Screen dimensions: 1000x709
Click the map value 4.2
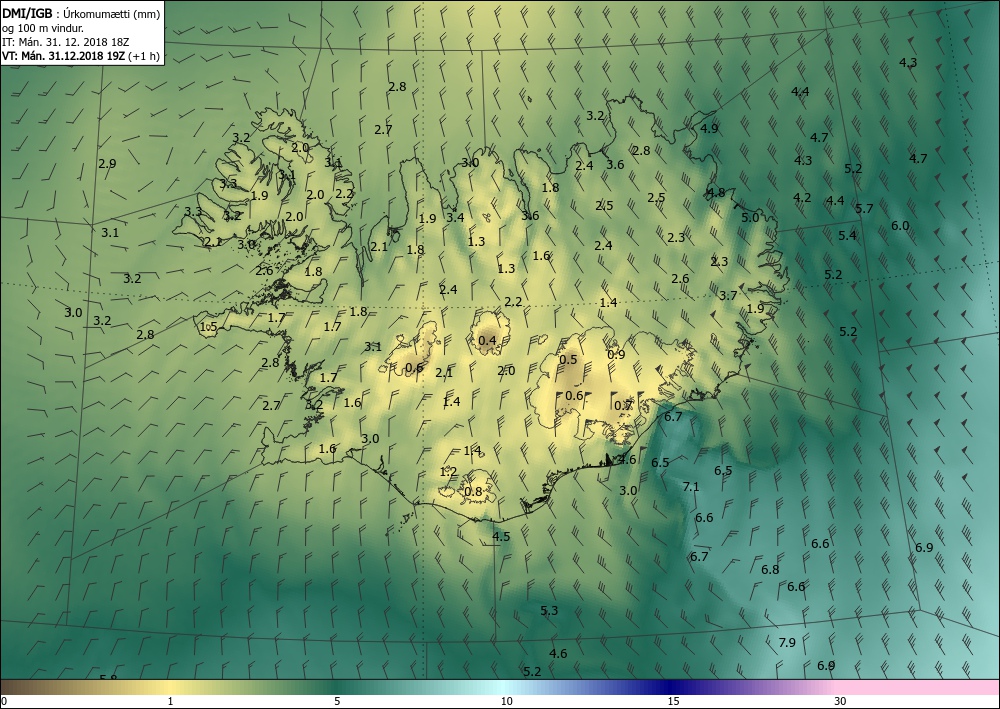(802, 197)
